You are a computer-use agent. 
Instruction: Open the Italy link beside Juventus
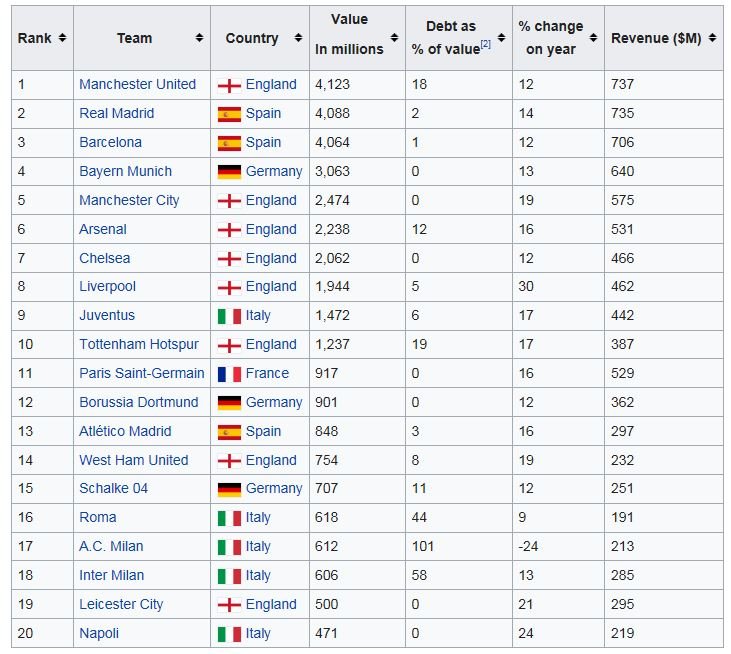258,316
